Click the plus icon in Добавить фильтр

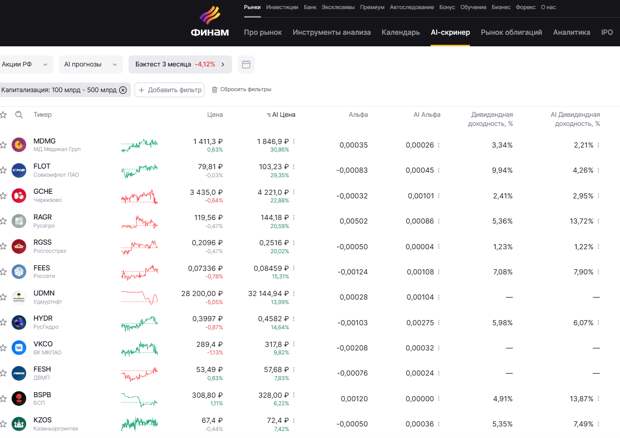[141, 90]
